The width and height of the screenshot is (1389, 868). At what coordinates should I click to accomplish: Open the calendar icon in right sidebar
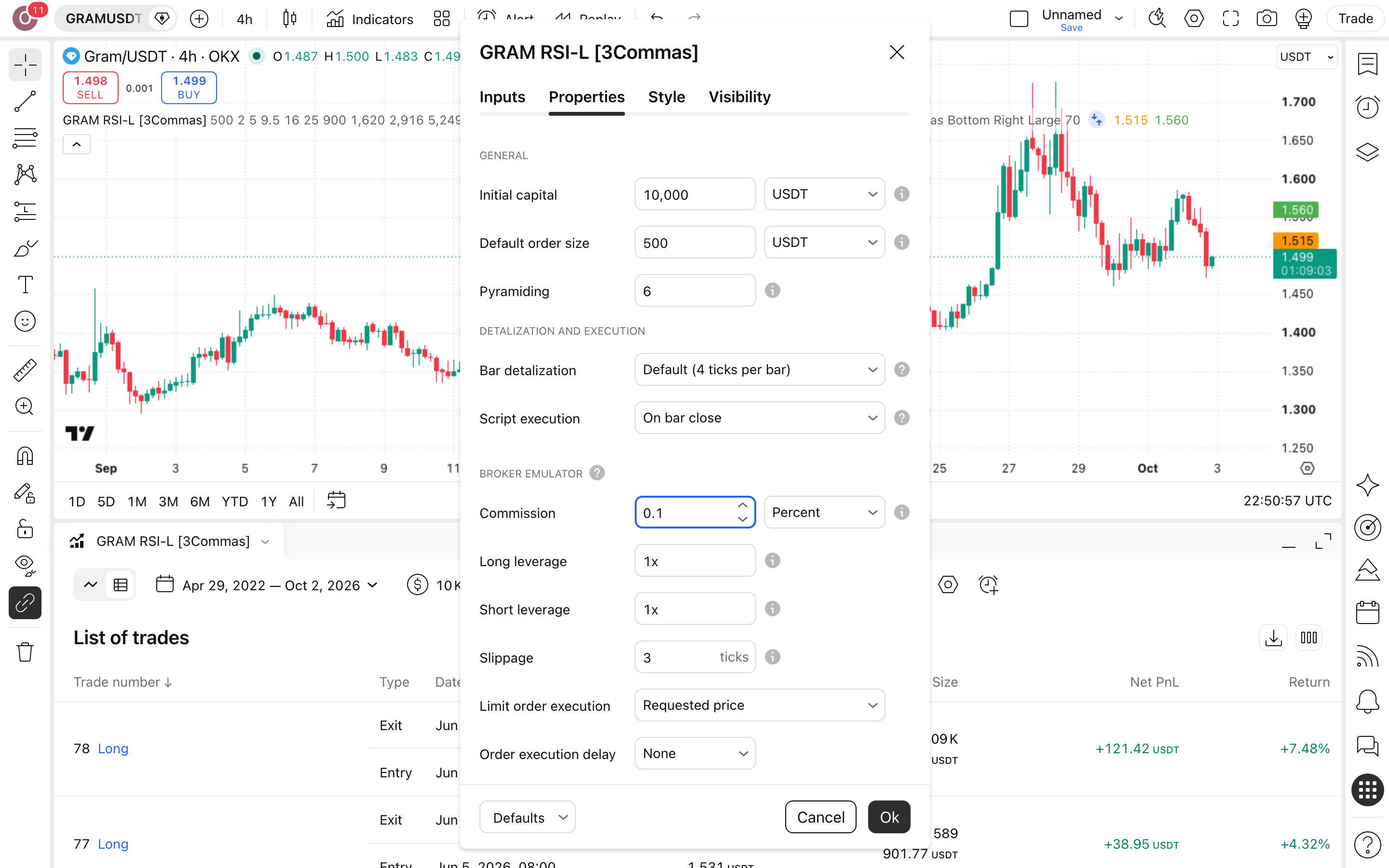pos(1367,612)
